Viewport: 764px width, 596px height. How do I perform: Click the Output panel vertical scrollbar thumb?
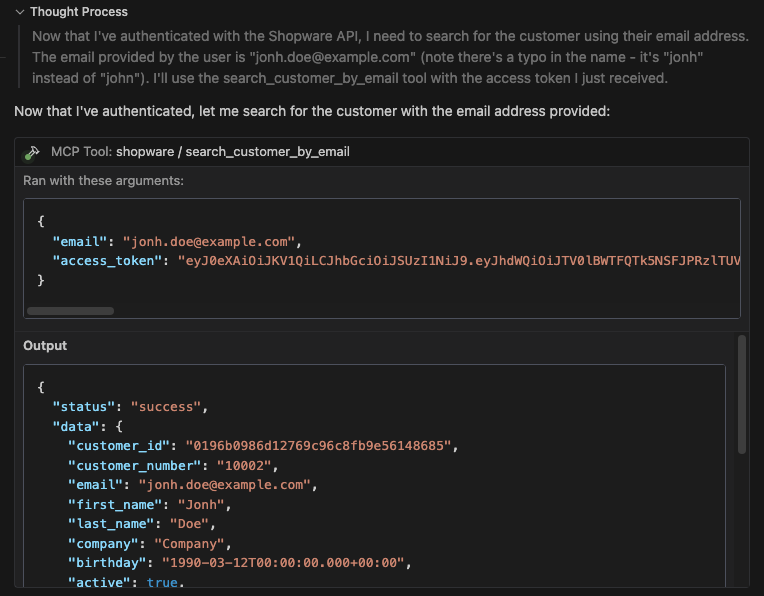click(742, 394)
